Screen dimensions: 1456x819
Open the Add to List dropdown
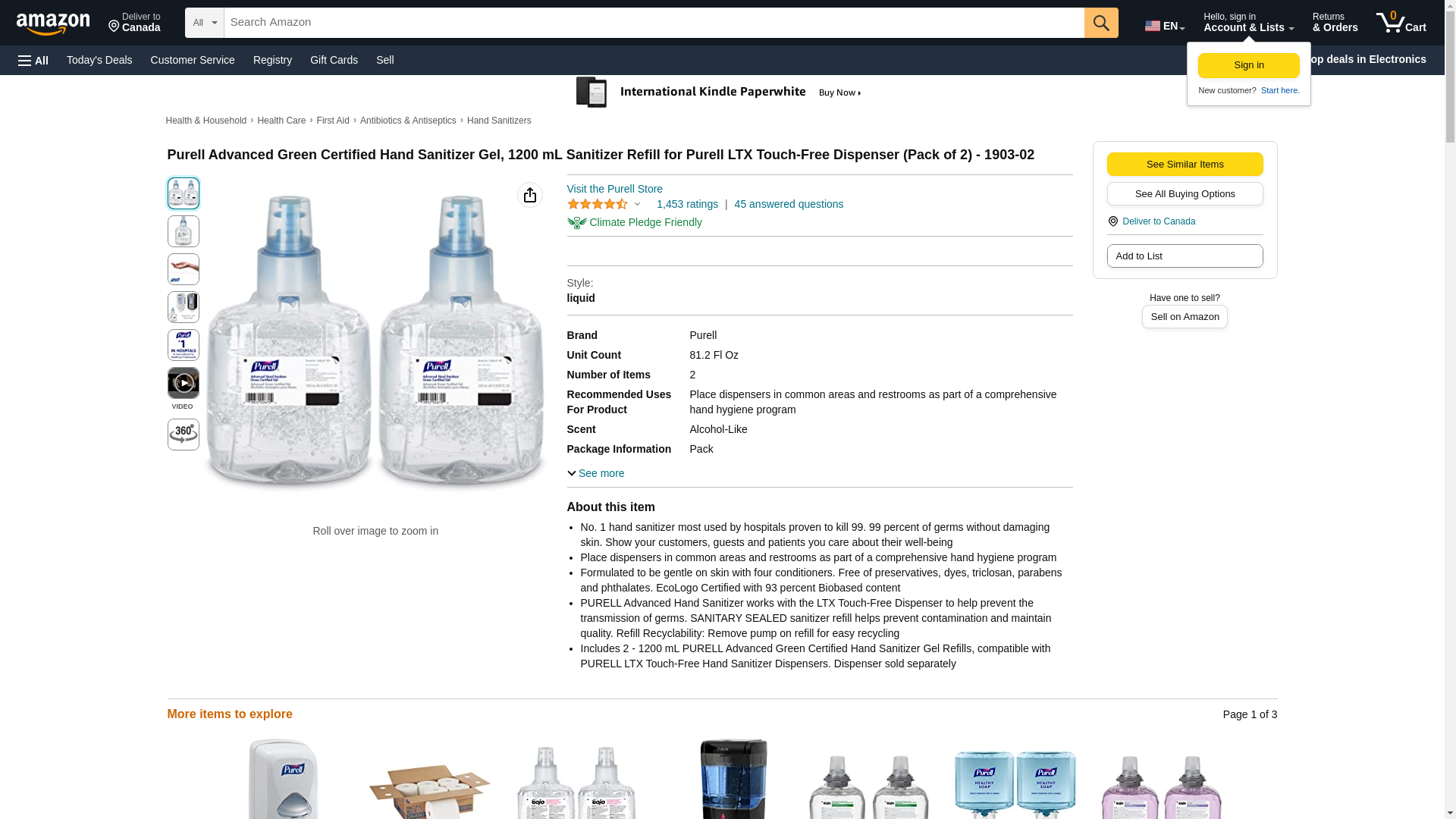pos(1185,256)
